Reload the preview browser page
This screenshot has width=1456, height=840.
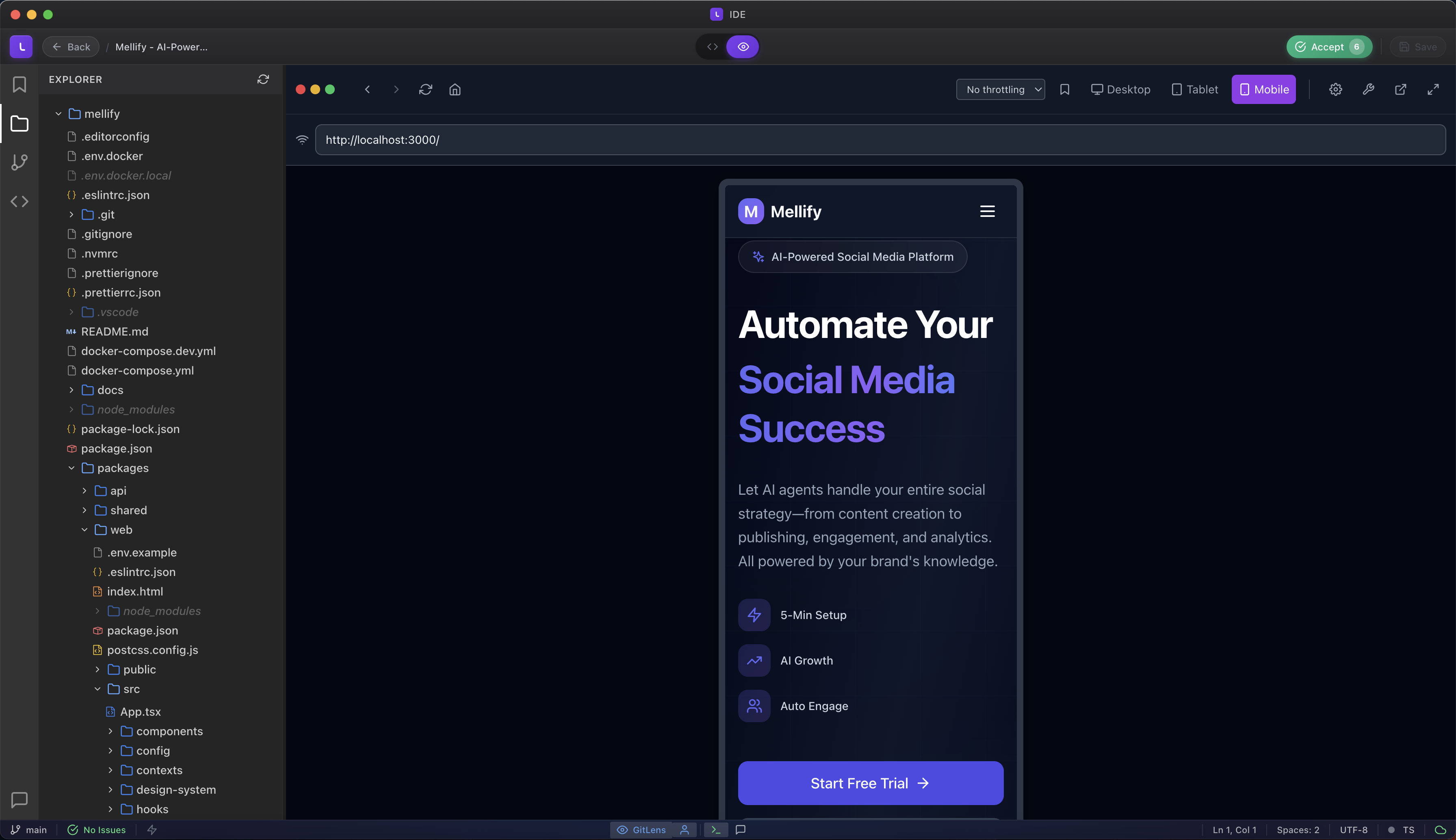click(x=425, y=89)
